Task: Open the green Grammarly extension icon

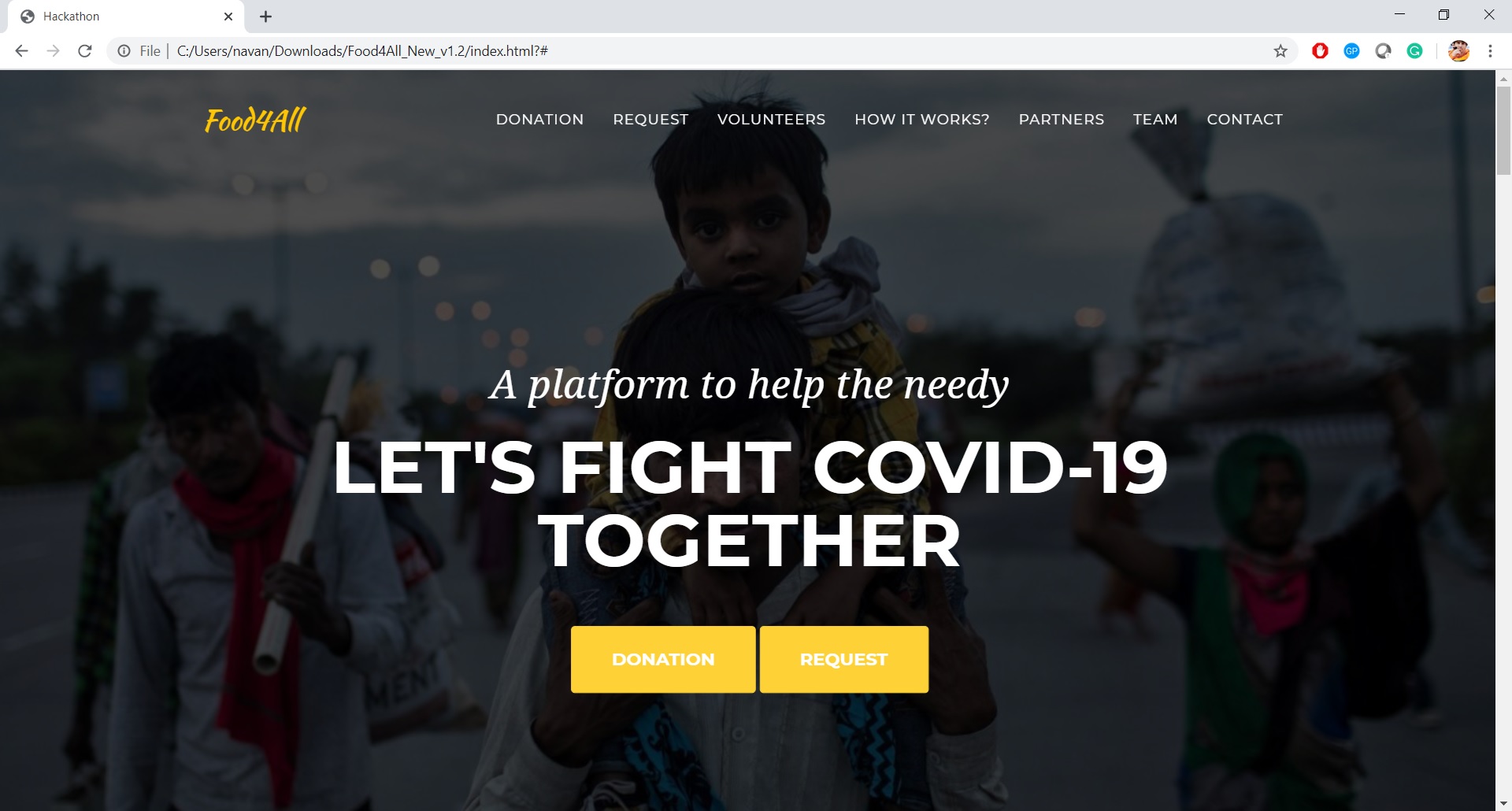Action: pyautogui.click(x=1415, y=51)
